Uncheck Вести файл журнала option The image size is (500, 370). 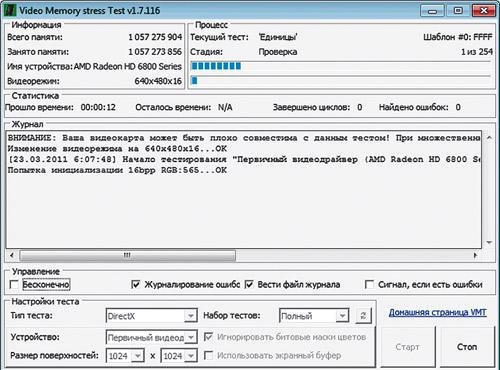(249, 285)
